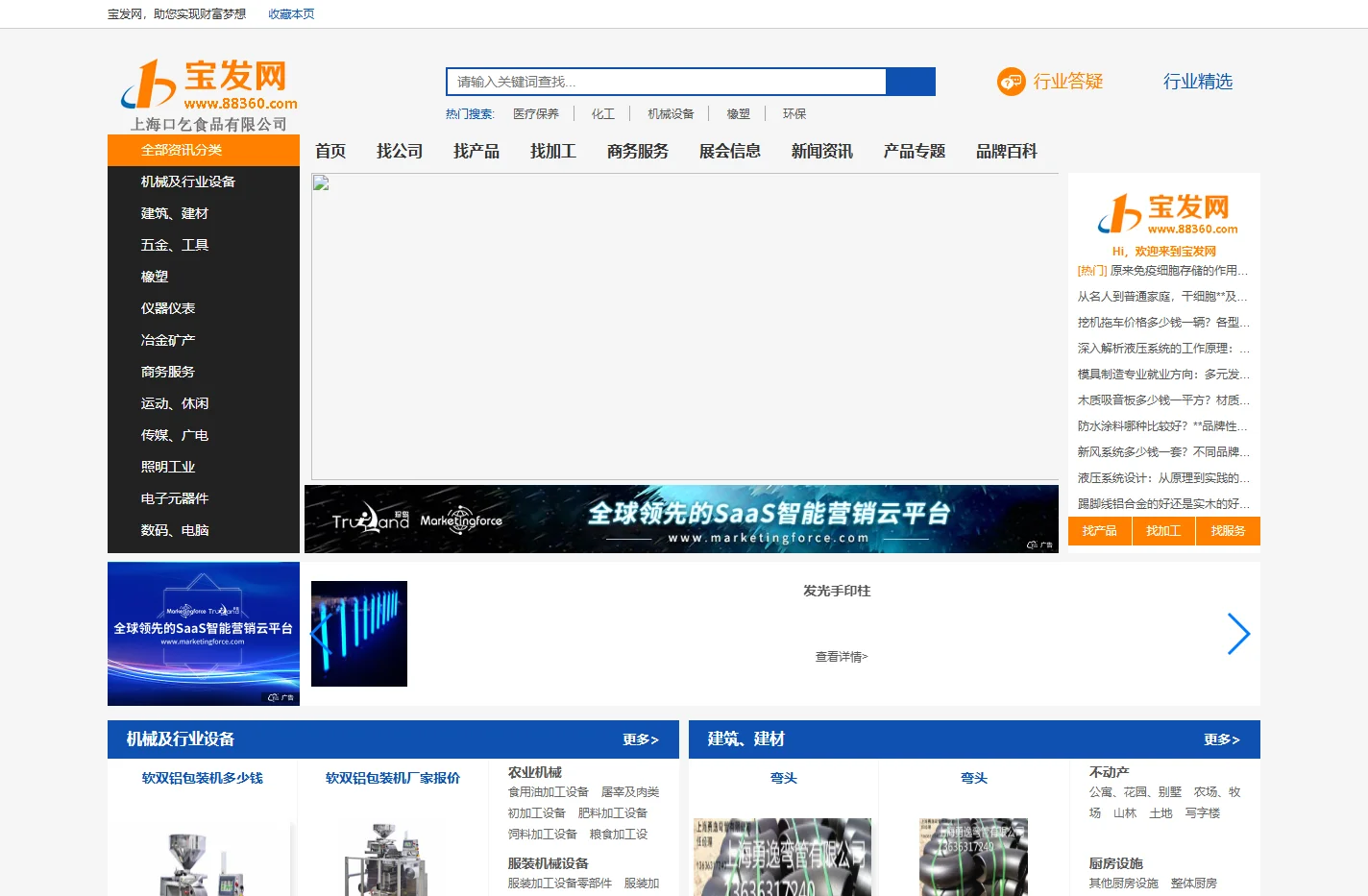Click 更多> in 机械及行业设备 section
Viewport: 1368px width, 896px height.
click(x=641, y=739)
